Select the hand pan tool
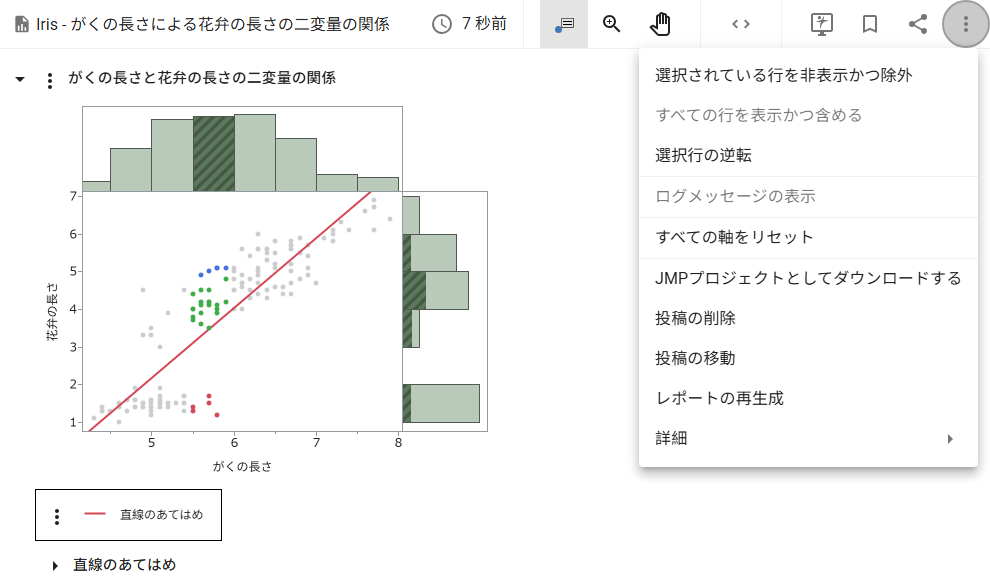 tap(660, 24)
